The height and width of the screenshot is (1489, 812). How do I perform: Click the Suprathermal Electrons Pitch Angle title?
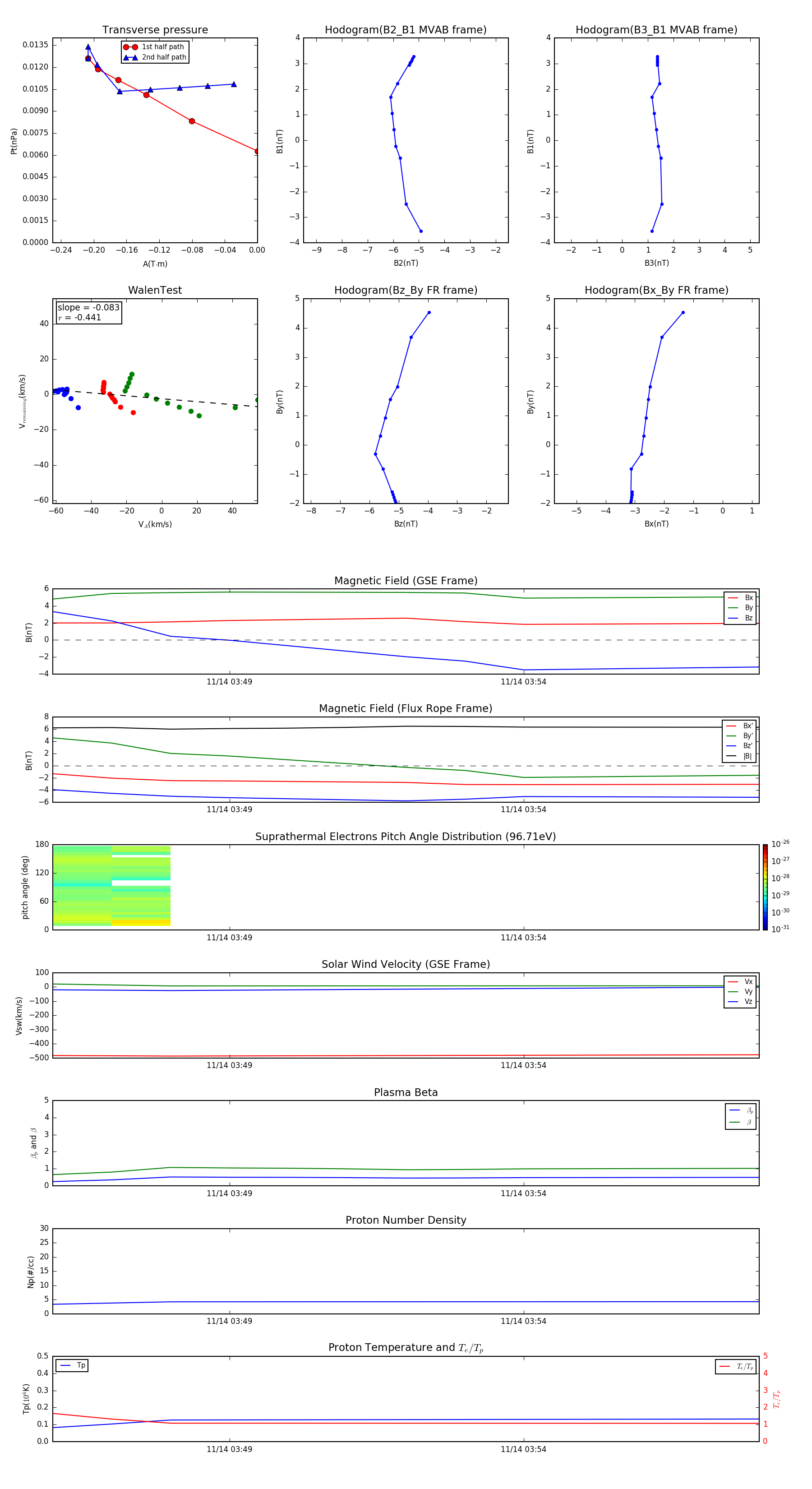406,837
